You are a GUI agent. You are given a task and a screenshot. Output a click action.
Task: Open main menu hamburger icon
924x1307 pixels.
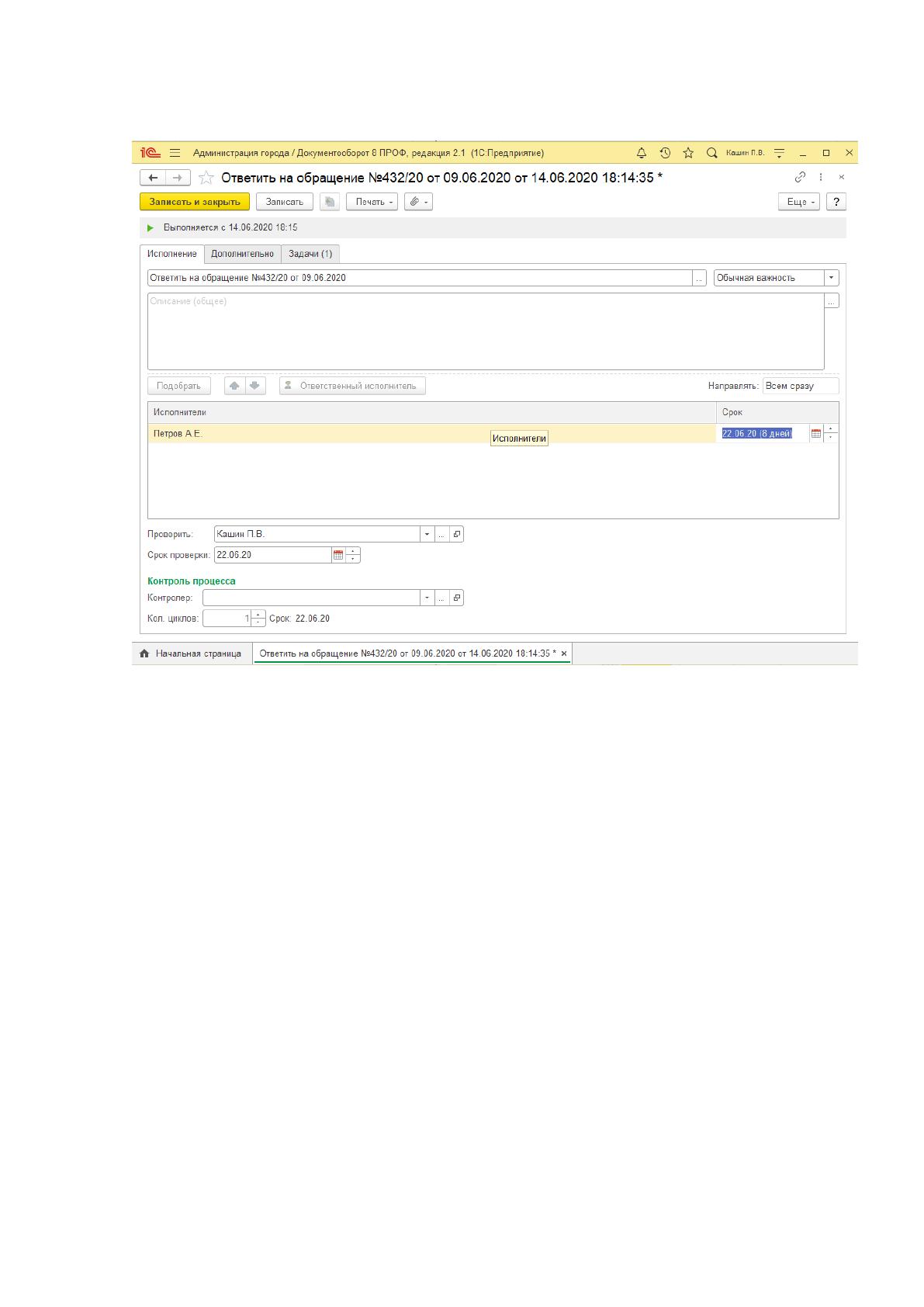[x=175, y=153]
